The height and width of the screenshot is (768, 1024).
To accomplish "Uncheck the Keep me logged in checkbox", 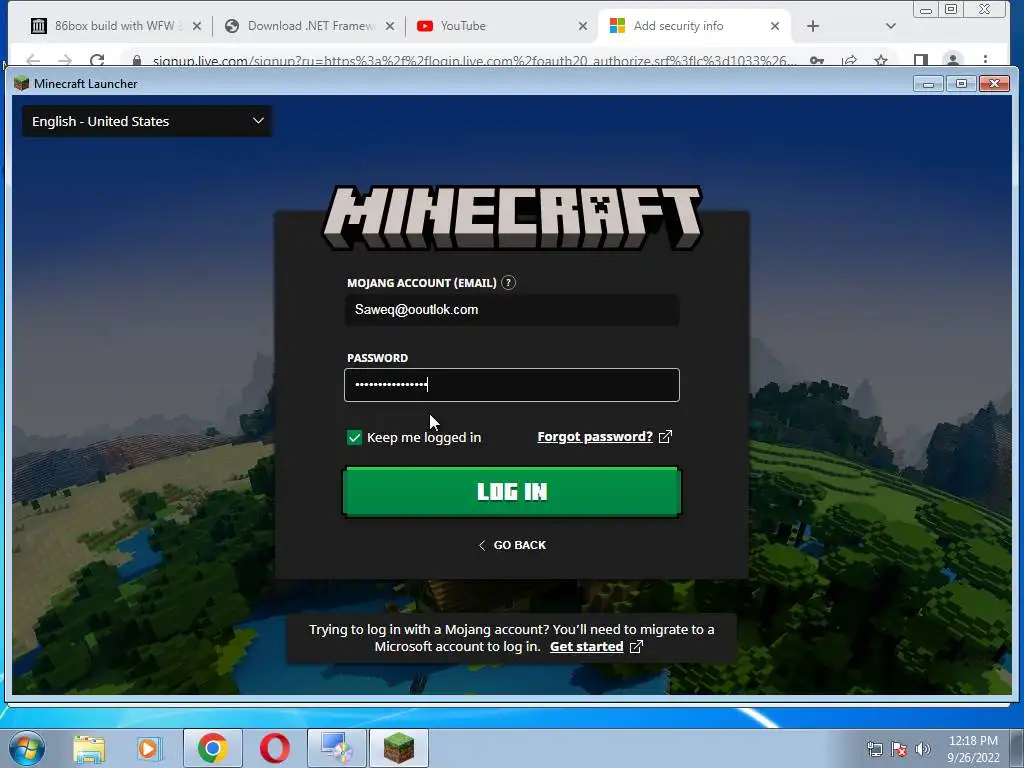I will 354,438.
